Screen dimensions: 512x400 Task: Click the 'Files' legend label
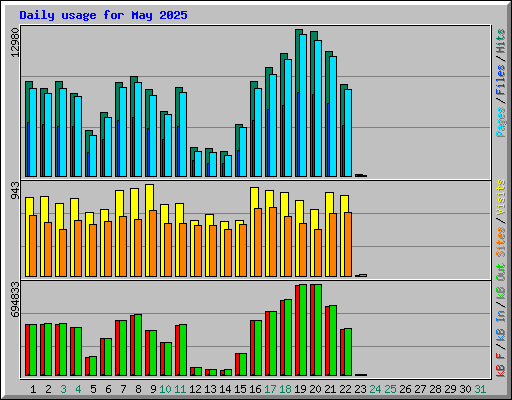coord(501,79)
